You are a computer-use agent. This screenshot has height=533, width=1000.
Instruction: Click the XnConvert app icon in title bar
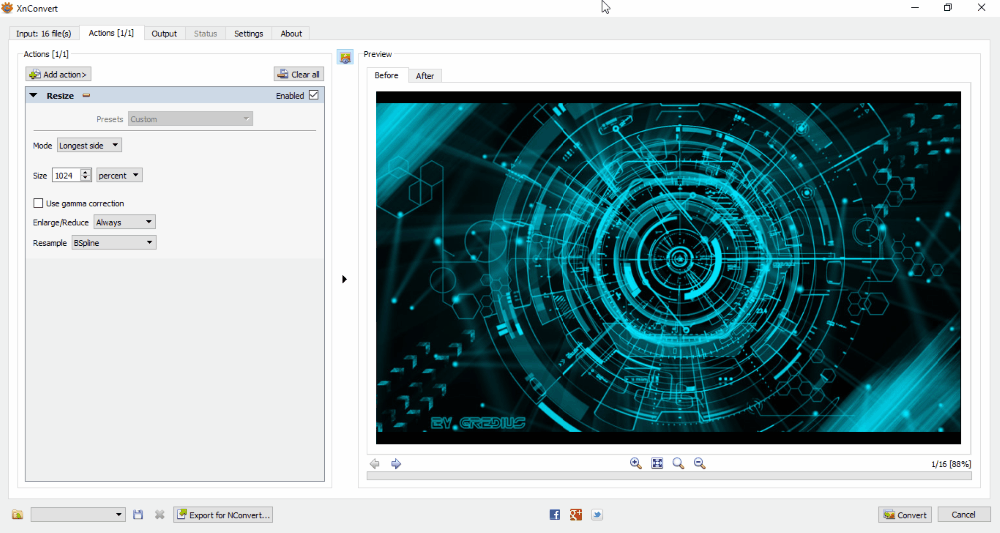pyautogui.click(x=7, y=8)
